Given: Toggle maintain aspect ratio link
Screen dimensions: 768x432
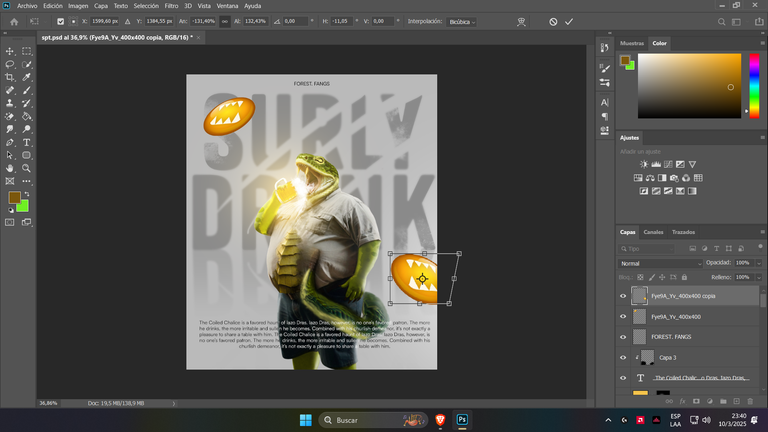Looking at the screenshot, I should 225,22.
